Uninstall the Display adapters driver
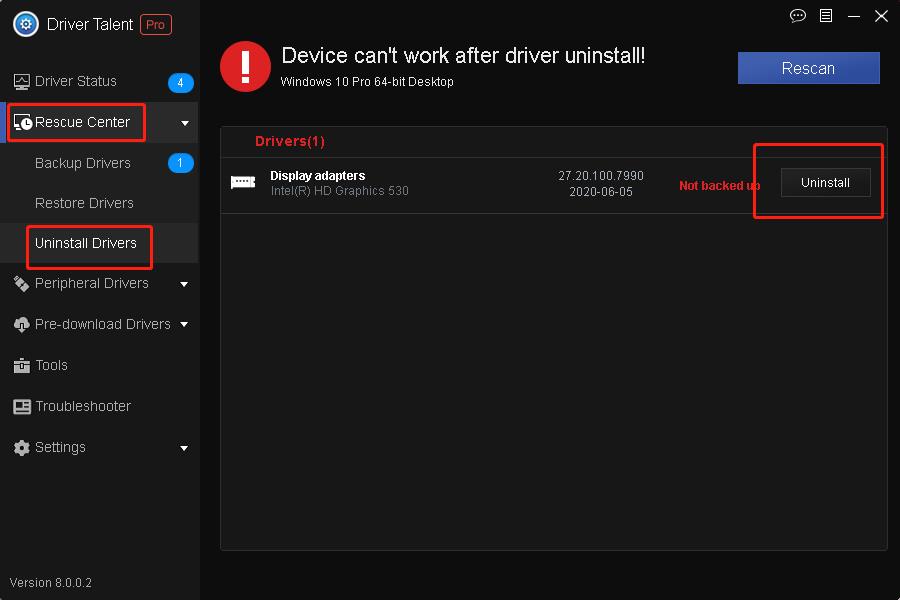Image resolution: width=900 pixels, height=600 pixels. coord(825,183)
